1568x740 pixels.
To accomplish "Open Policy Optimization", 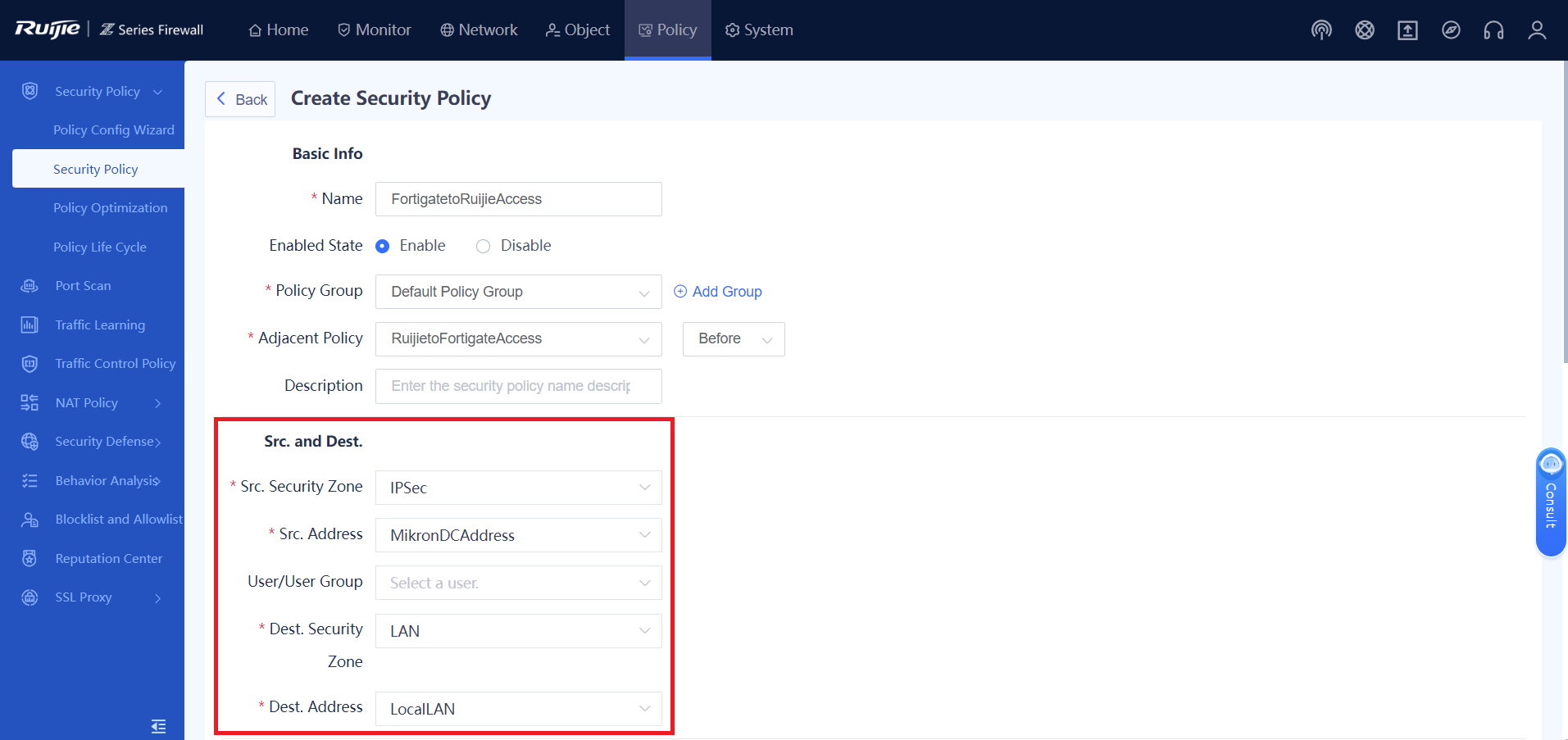I will pos(111,207).
